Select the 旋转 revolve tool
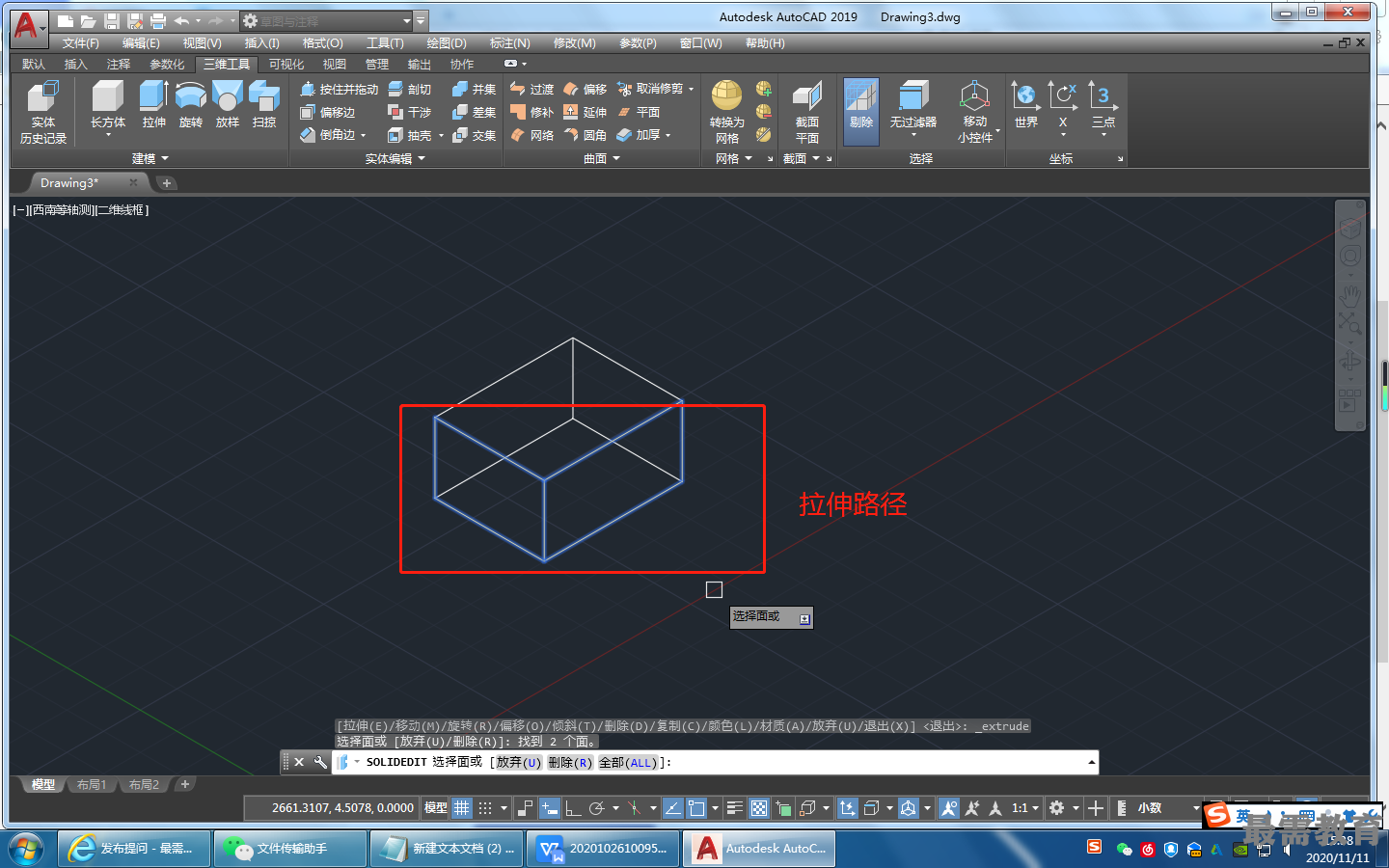 191,105
